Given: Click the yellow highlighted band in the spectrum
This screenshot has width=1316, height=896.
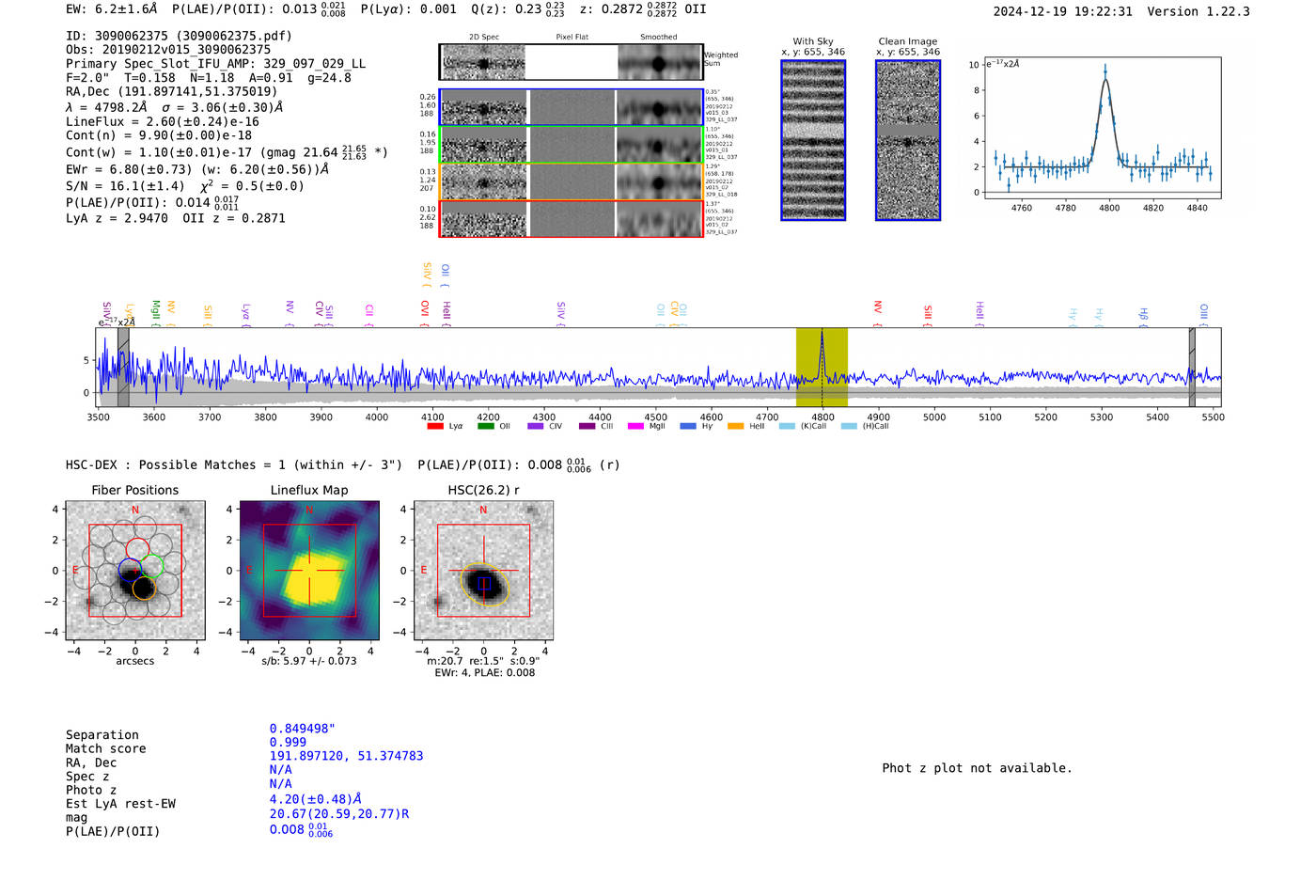Looking at the screenshot, I should (x=822, y=367).
